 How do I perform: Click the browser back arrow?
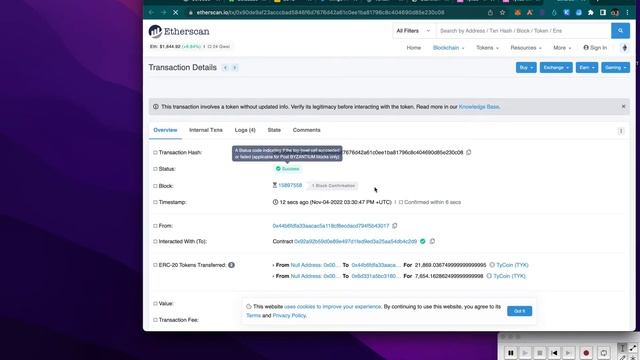click(151, 13)
